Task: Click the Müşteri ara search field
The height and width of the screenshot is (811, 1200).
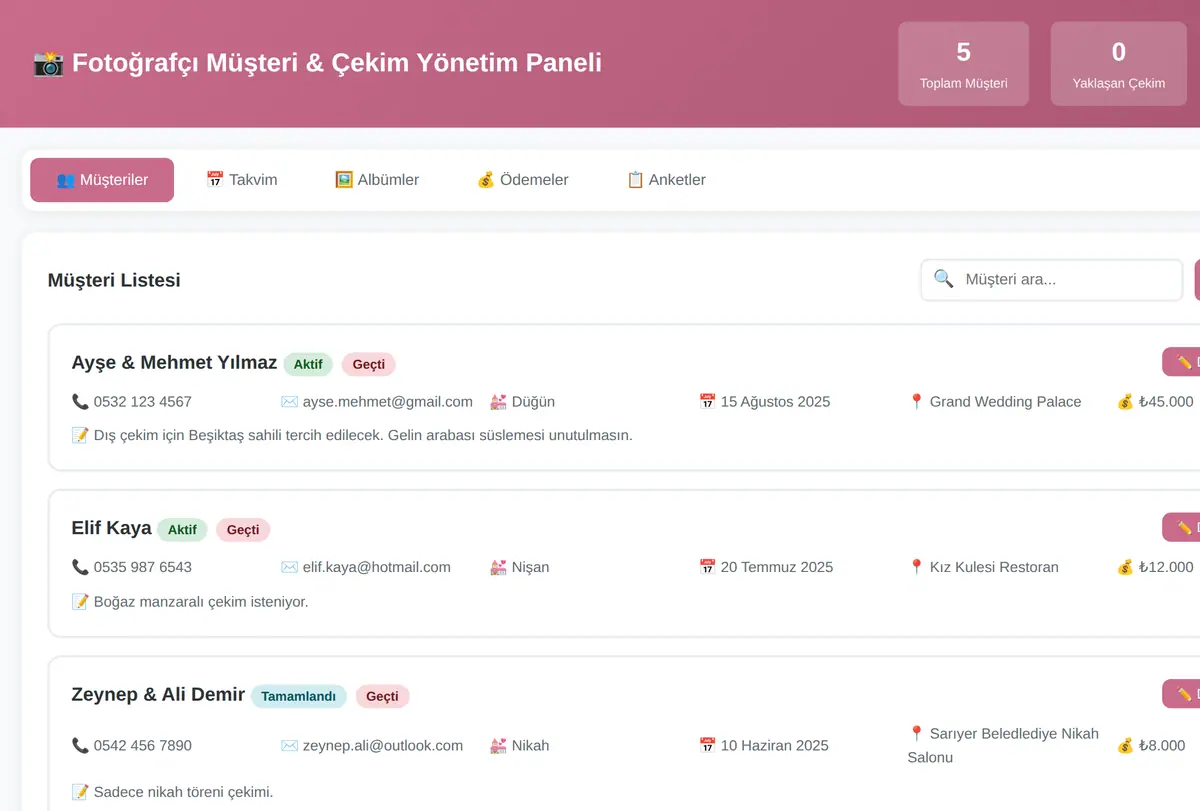Action: pos(1052,280)
